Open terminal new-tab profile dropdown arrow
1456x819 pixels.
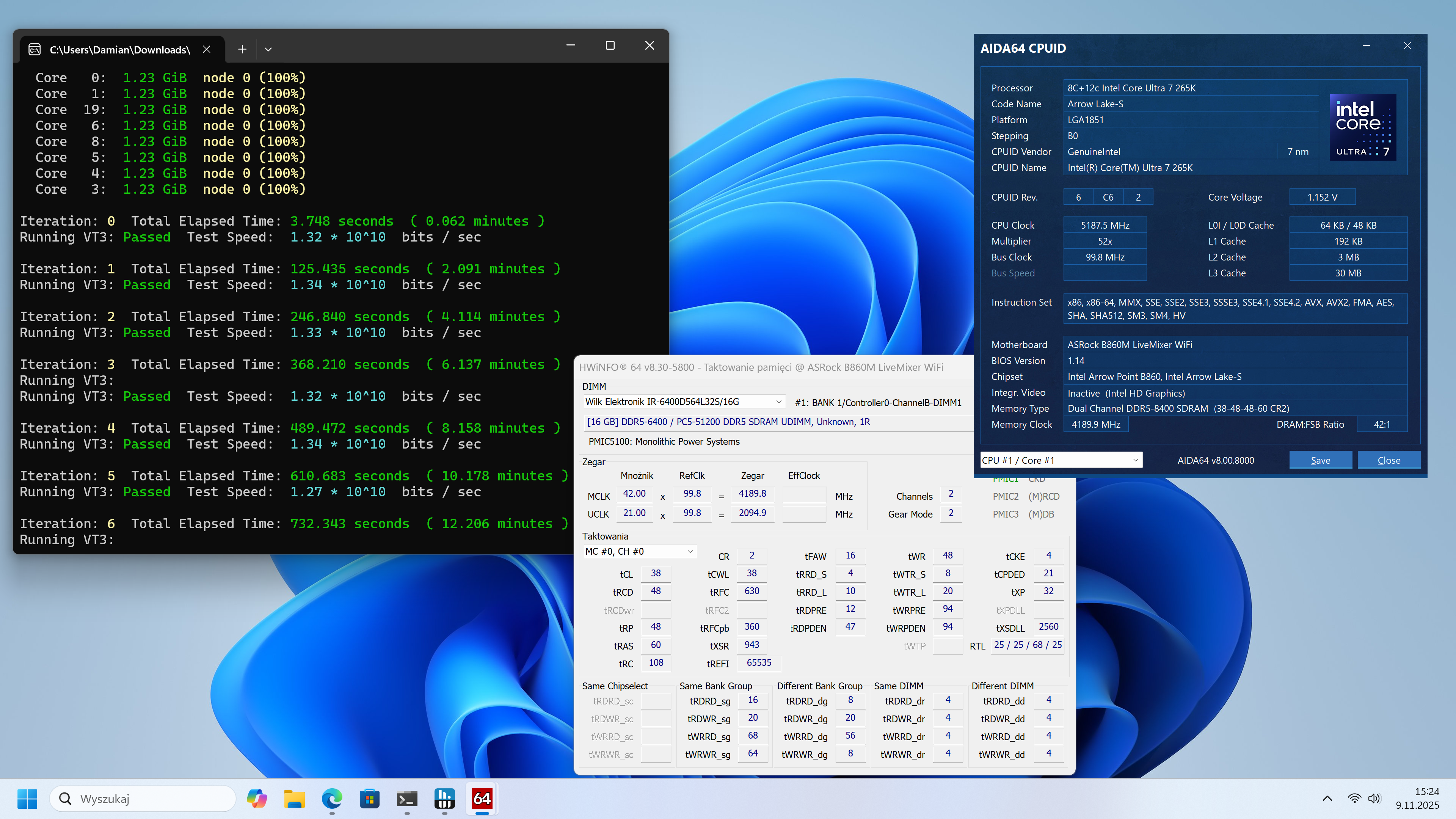(268, 49)
